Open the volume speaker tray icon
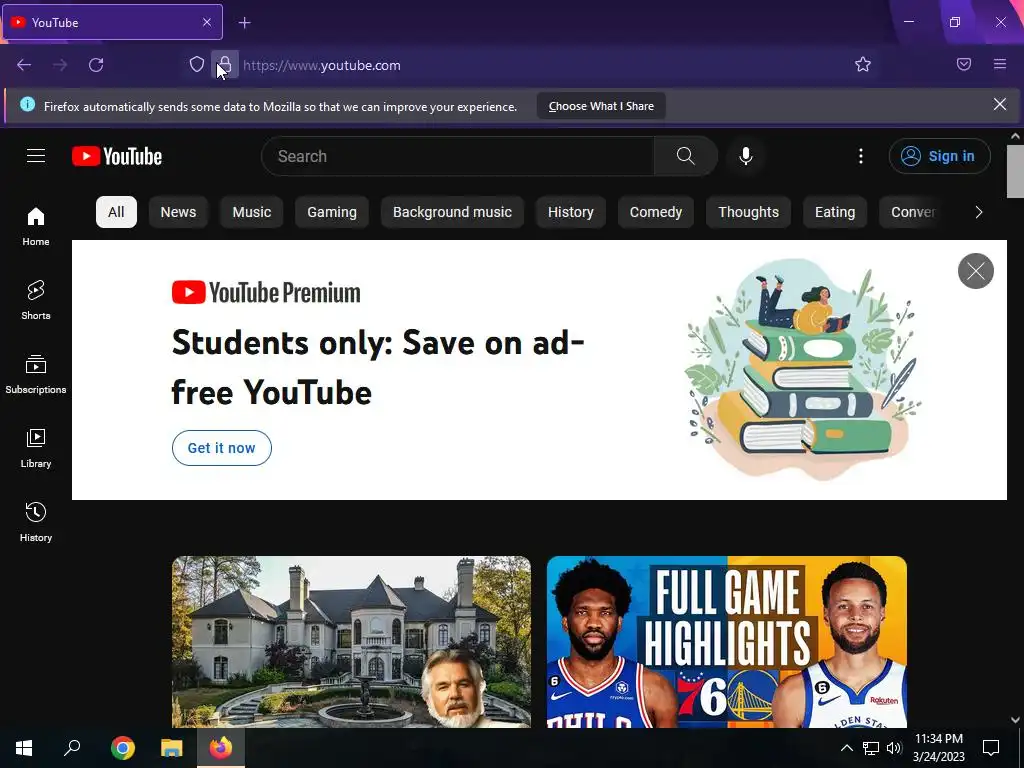1024x768 pixels. [894, 748]
